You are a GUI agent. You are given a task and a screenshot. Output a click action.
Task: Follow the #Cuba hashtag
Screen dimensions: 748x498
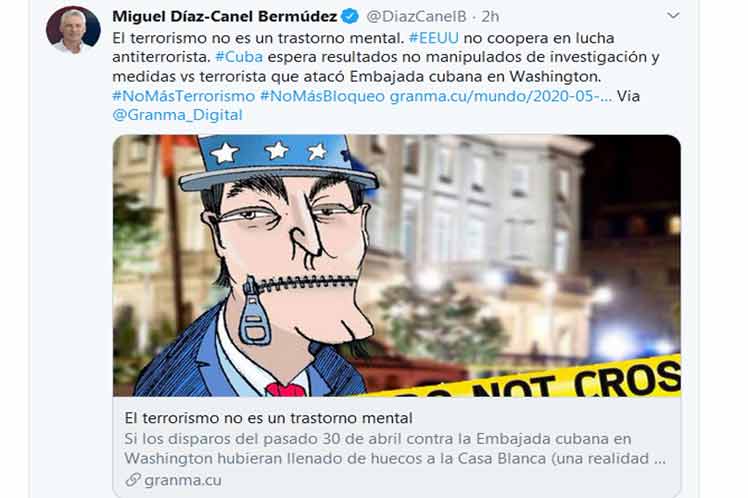pyautogui.click(x=239, y=57)
